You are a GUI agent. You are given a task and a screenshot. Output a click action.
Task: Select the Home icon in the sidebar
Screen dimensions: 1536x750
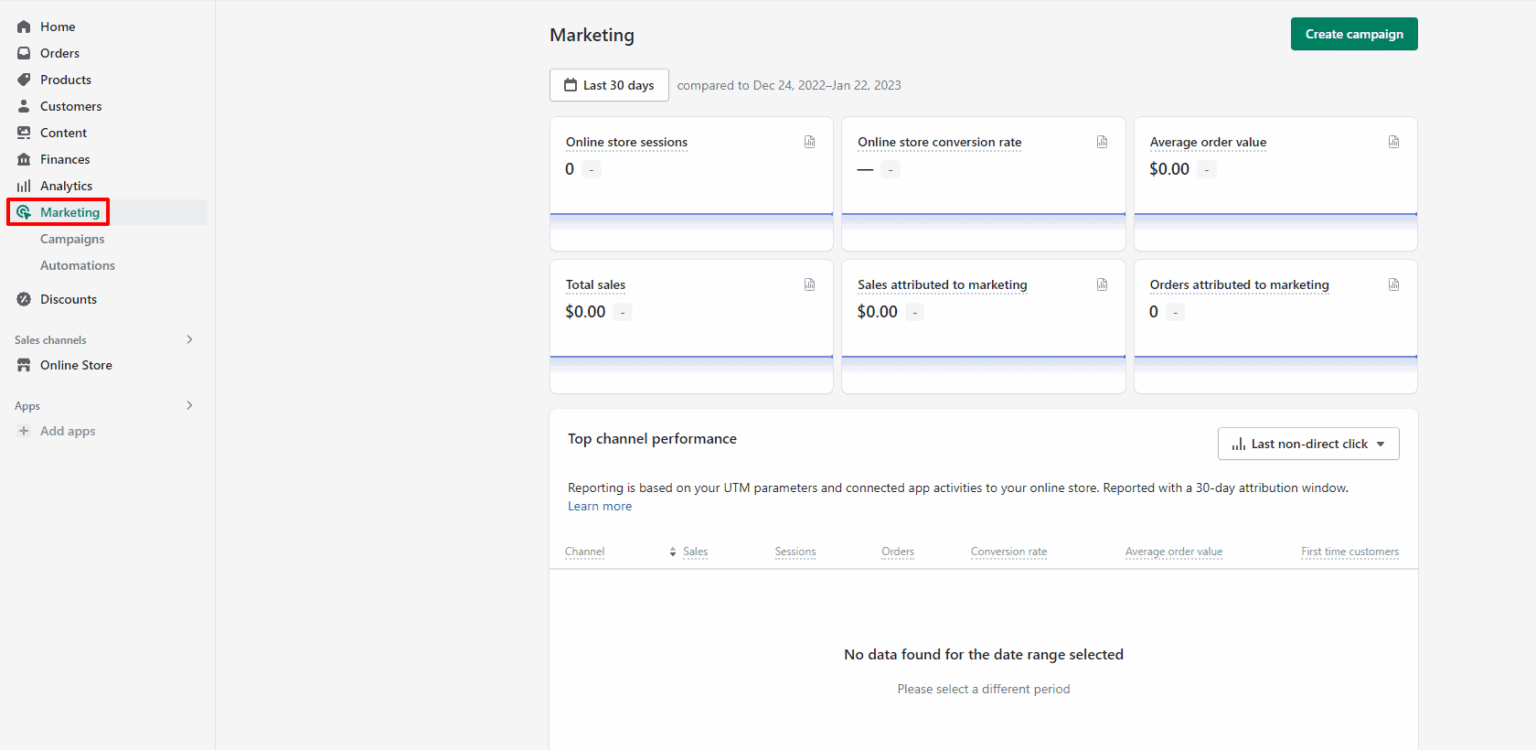tap(23, 26)
